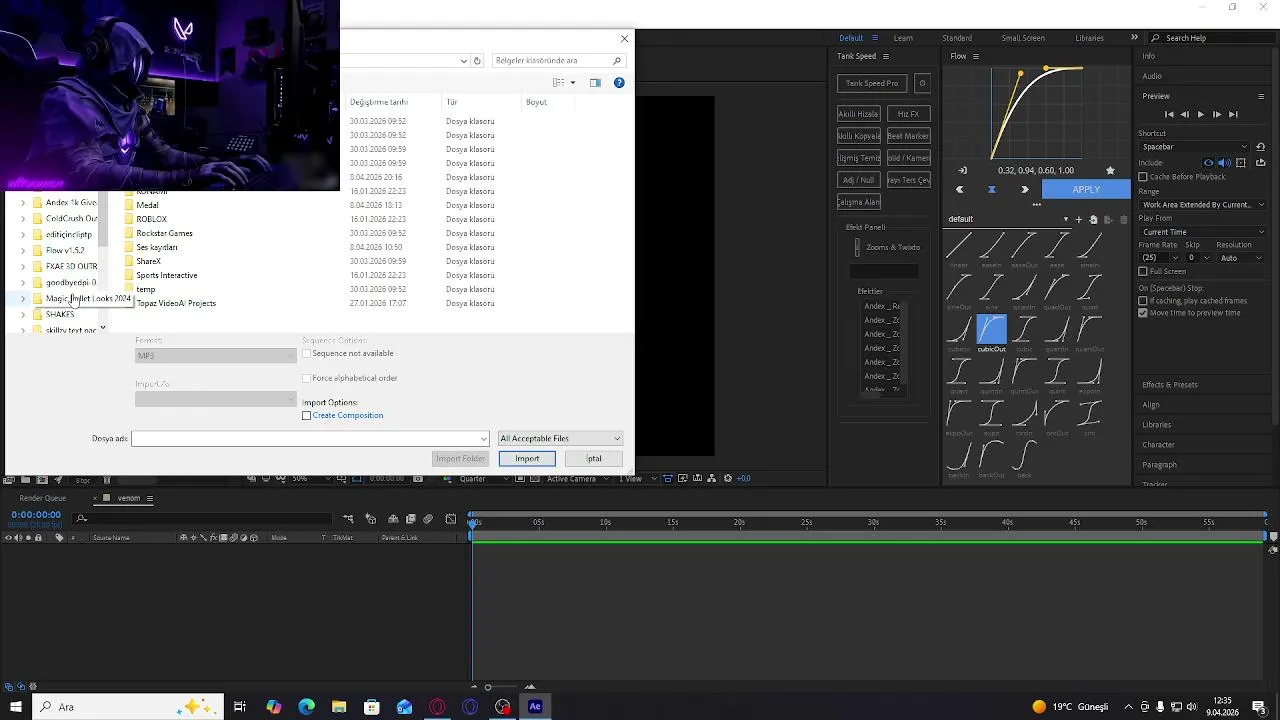
Task: Click the Flow ease-in left arrow icon
Action: coord(960,189)
